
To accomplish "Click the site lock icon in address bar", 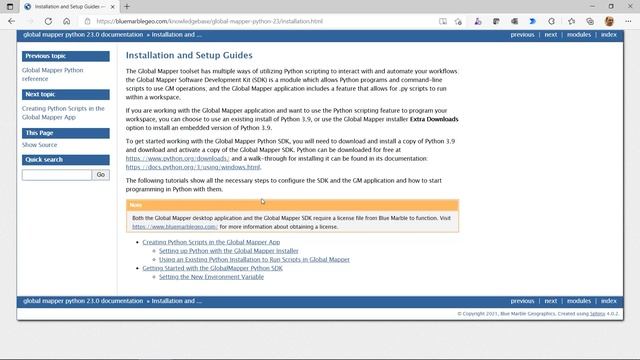I will click(x=87, y=21).
